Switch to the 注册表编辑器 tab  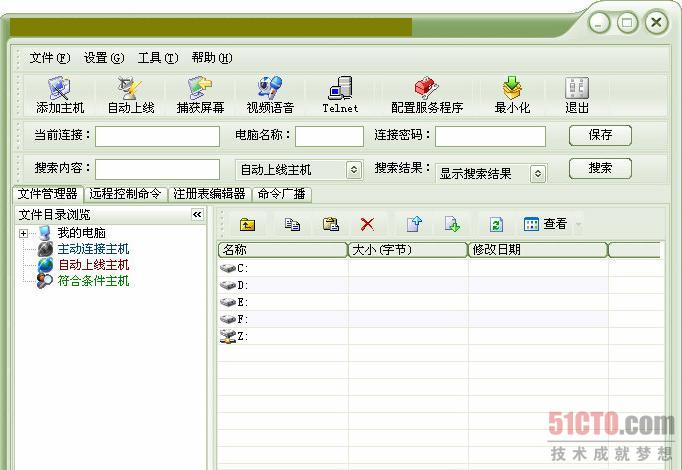click(x=209, y=194)
